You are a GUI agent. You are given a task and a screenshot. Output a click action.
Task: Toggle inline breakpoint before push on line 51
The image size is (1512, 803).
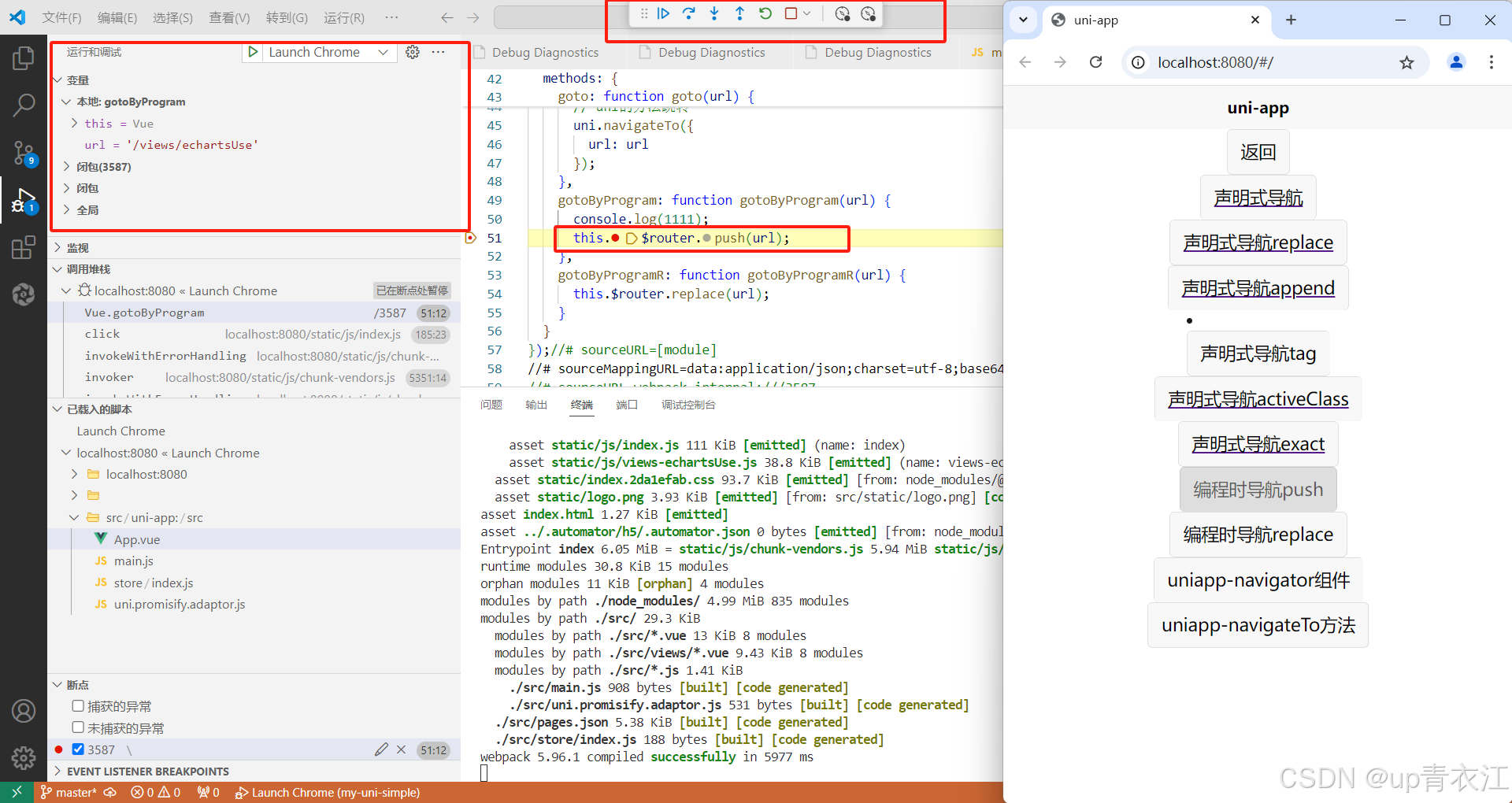[x=706, y=238]
